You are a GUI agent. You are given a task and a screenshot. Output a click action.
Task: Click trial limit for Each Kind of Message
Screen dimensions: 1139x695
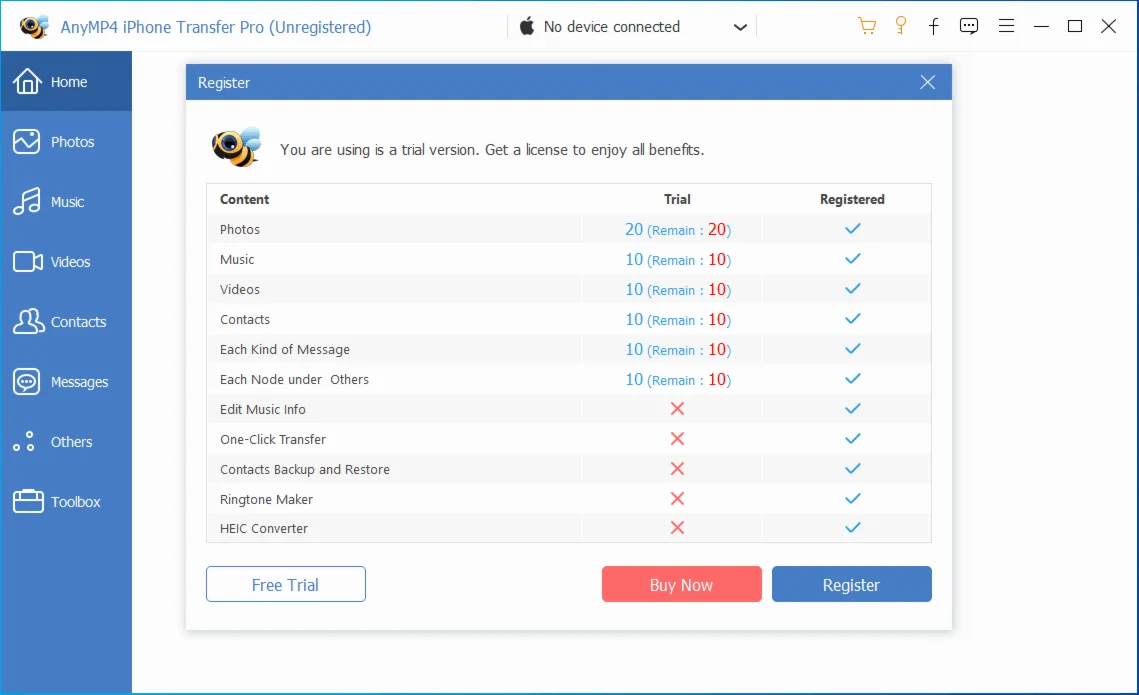(x=678, y=349)
